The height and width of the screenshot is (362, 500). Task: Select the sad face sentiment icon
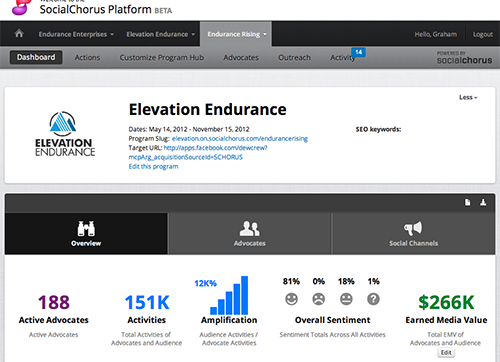pos(319,299)
